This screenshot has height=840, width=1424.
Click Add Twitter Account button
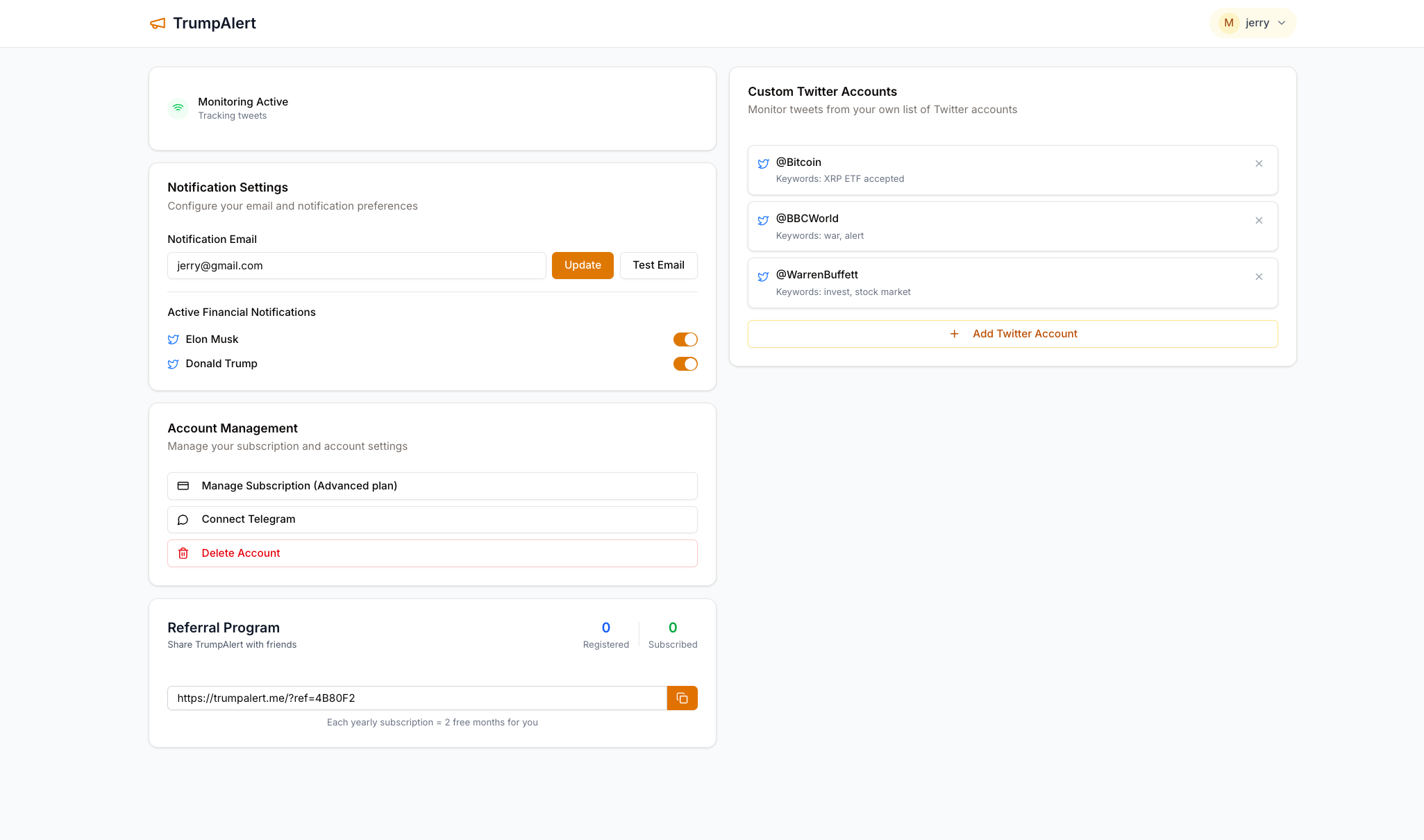(x=1012, y=334)
